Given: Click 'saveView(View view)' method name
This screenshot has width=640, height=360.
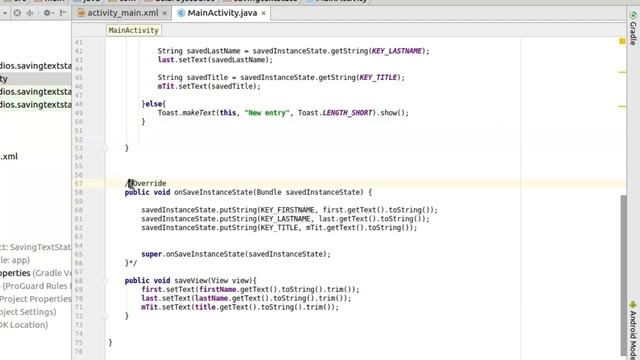Looking at the screenshot, I should pos(213,281).
